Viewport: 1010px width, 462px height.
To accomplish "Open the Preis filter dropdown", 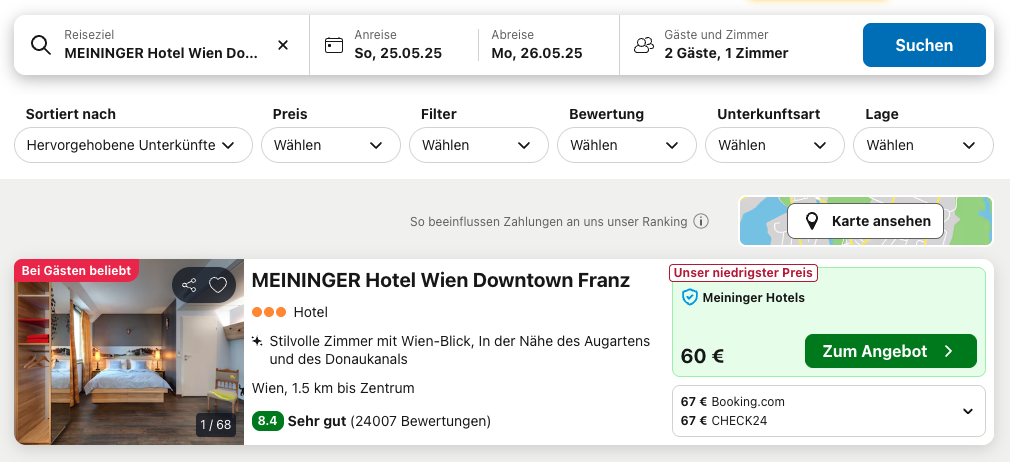I will [330, 145].
